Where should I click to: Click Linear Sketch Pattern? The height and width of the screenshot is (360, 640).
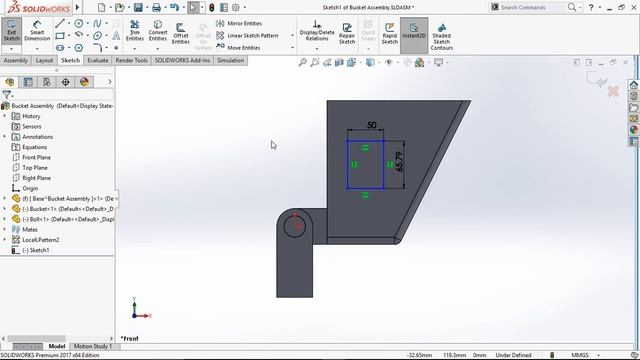tap(247, 36)
